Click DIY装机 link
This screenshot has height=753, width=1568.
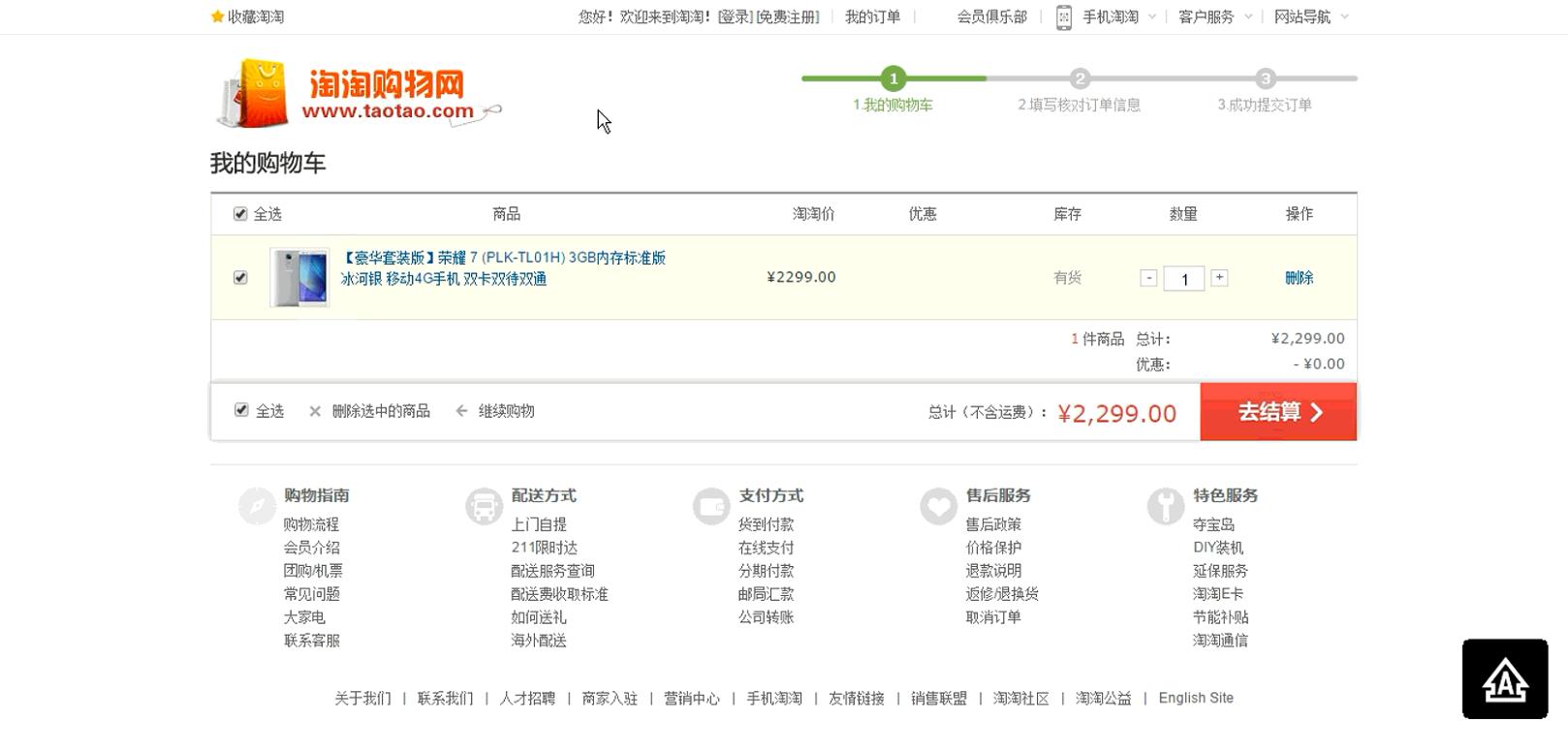point(1218,548)
